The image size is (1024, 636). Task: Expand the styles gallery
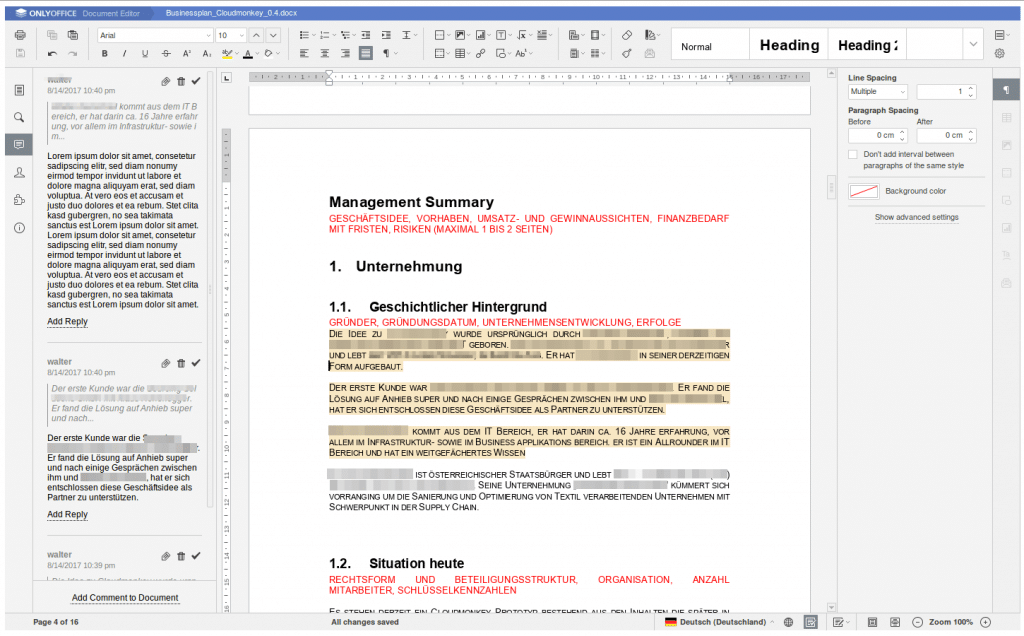973,44
